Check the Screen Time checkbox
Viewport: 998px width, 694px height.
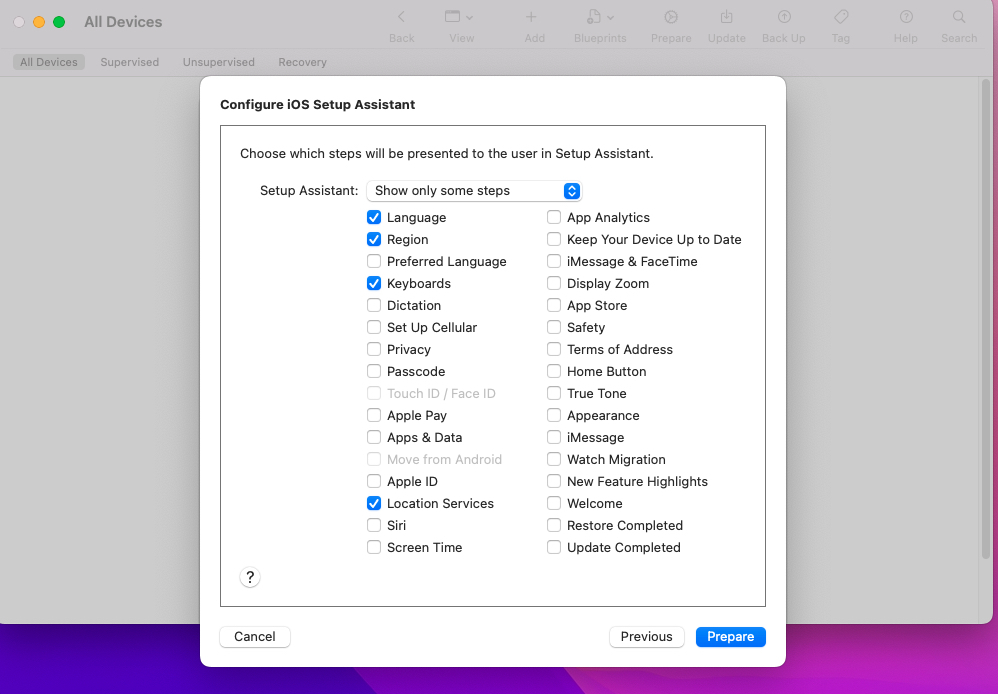(374, 548)
